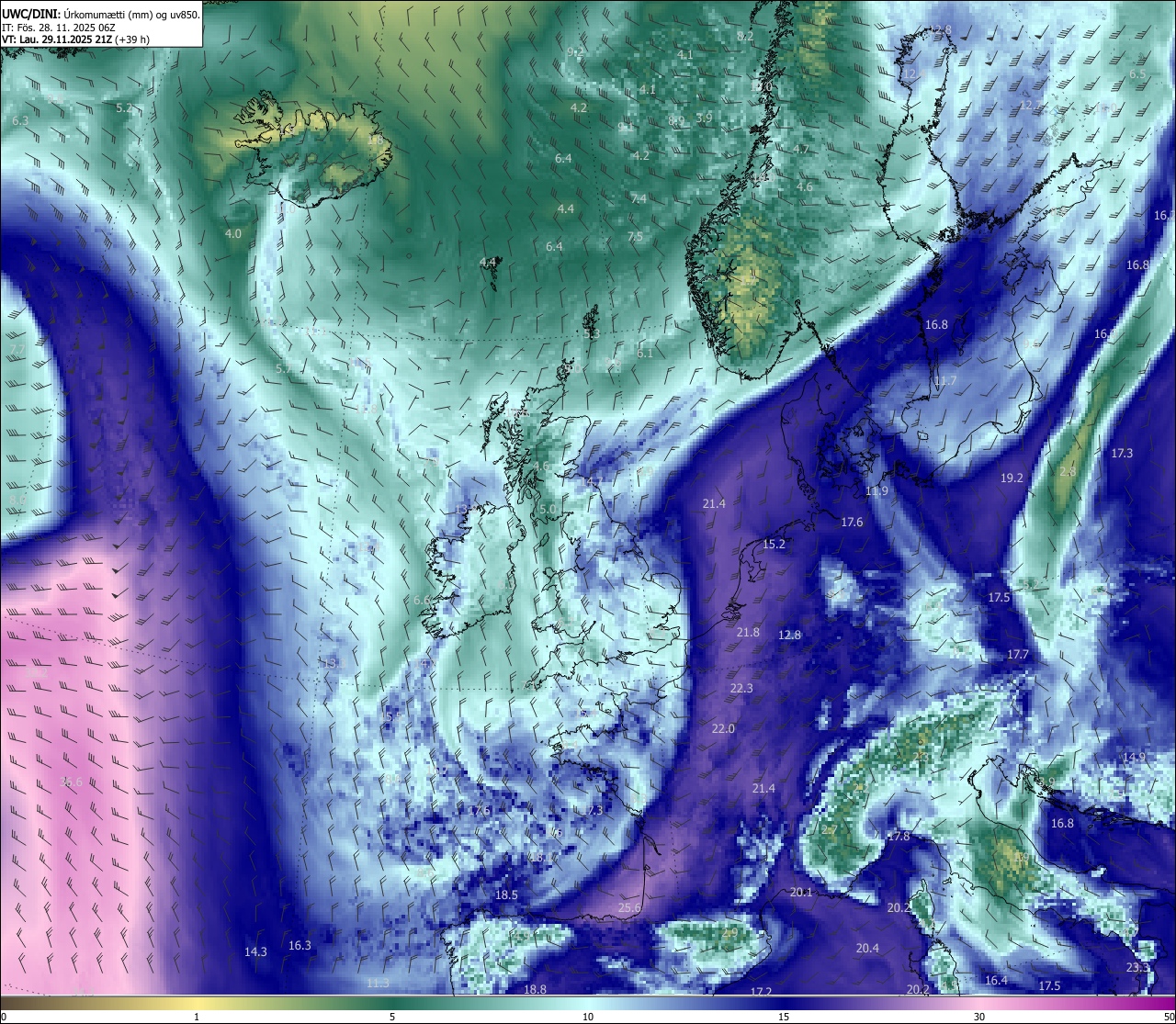Click the map value '14.9'
Screen dimensions: 1176x1024
(x=1134, y=757)
